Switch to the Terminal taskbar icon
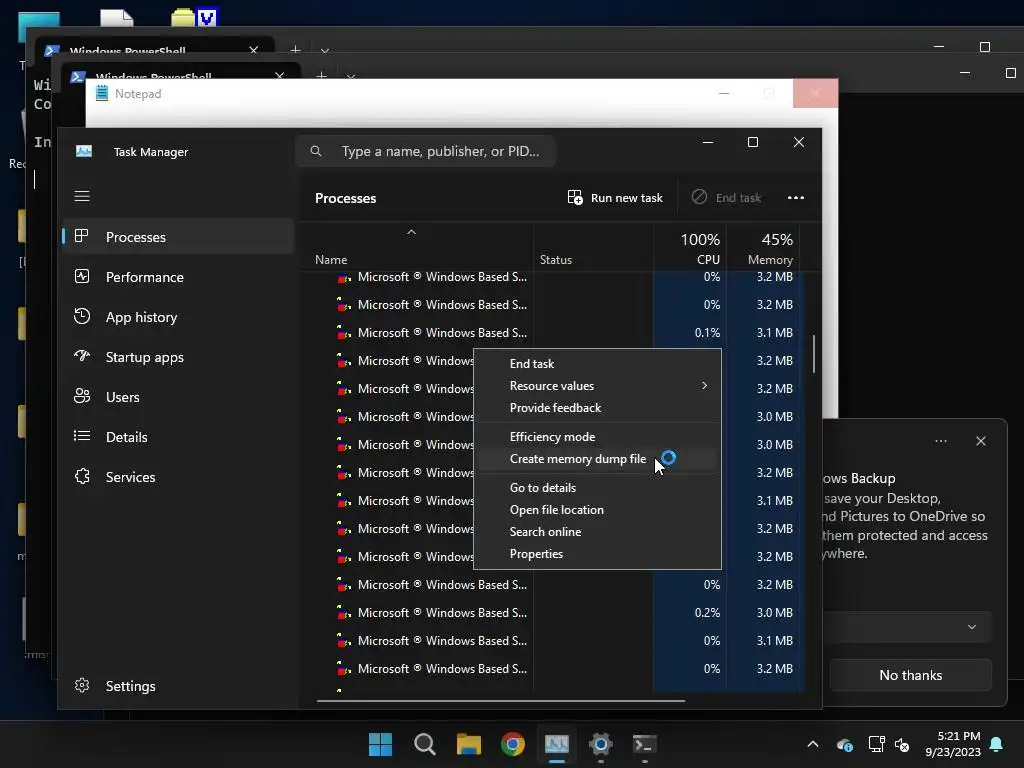The height and width of the screenshot is (768, 1024). click(x=645, y=744)
